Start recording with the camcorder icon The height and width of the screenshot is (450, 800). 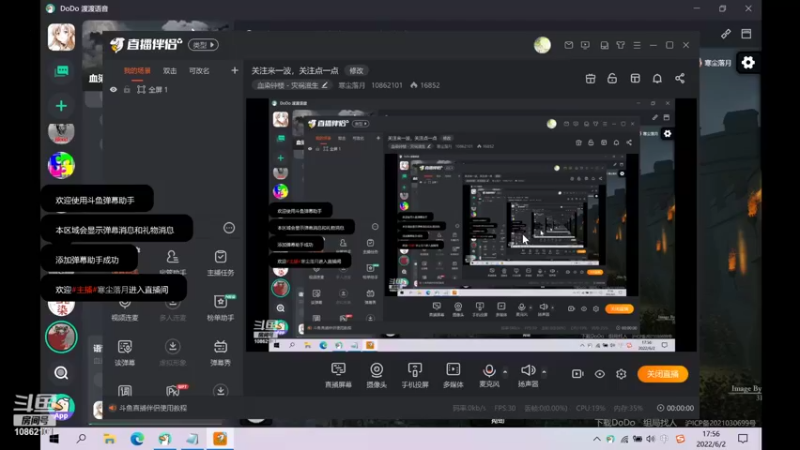(x=578, y=374)
